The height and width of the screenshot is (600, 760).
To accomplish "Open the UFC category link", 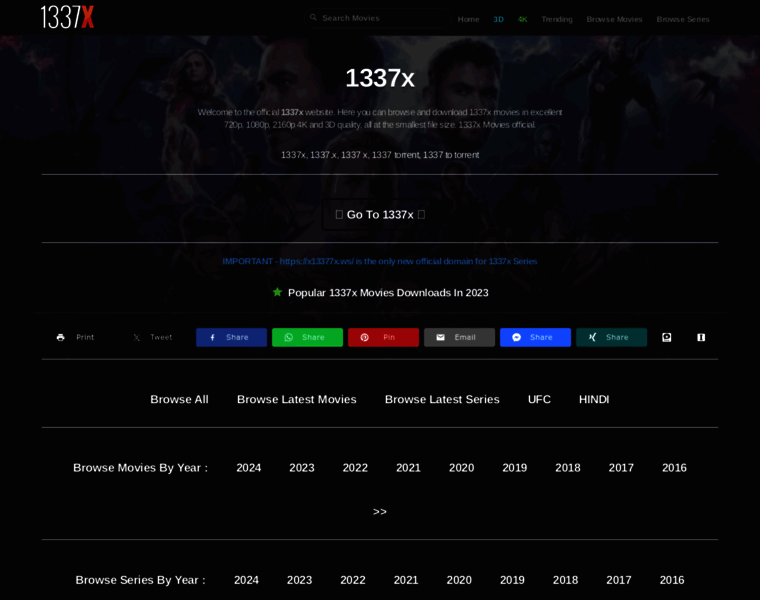I will point(539,399).
